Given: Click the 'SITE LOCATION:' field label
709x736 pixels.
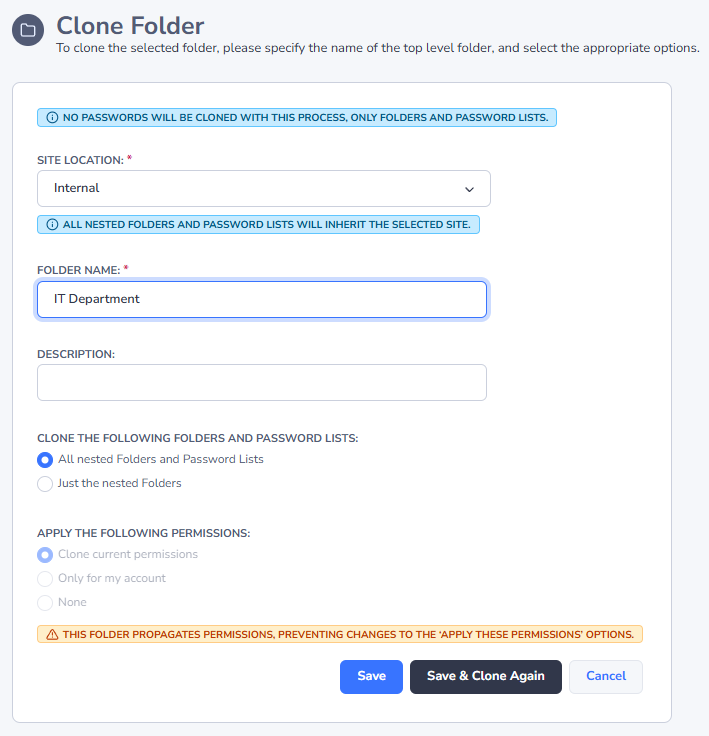Looking at the screenshot, I should click(80, 160).
